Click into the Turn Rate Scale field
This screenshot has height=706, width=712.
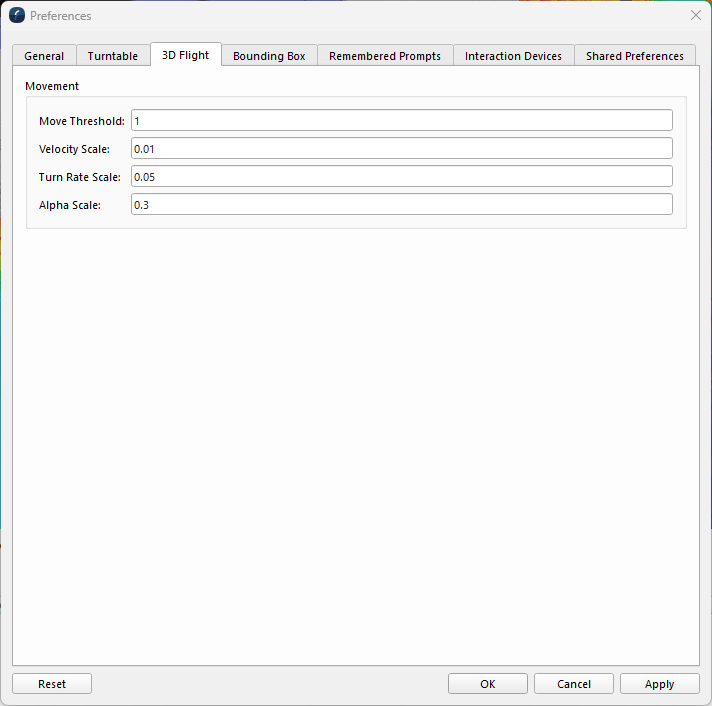coord(402,177)
